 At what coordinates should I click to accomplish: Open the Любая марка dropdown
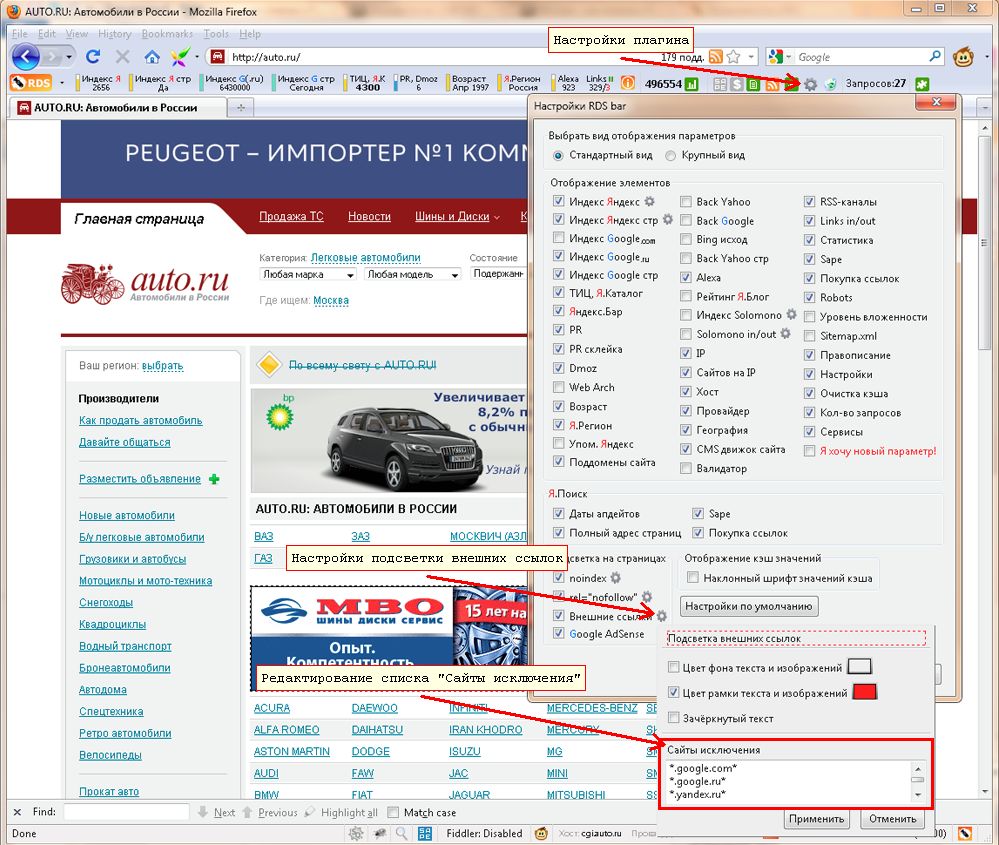tap(308, 274)
